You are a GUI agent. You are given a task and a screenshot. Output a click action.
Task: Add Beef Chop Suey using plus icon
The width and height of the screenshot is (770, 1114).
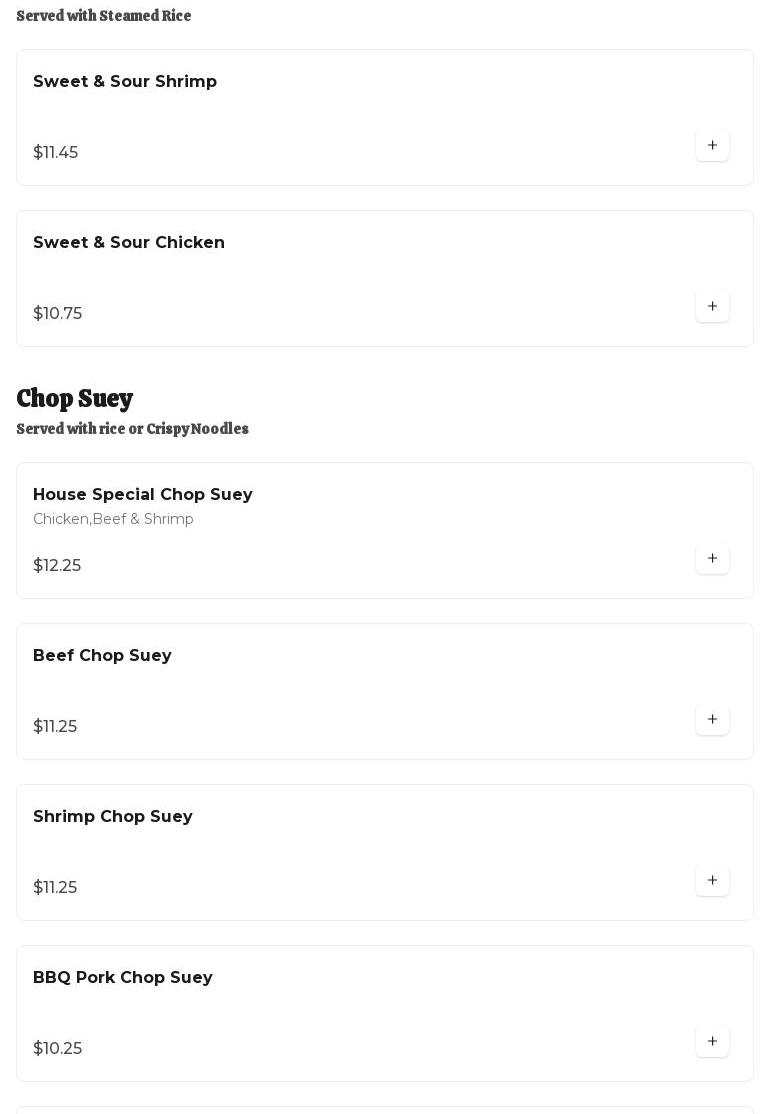pyautogui.click(x=712, y=720)
